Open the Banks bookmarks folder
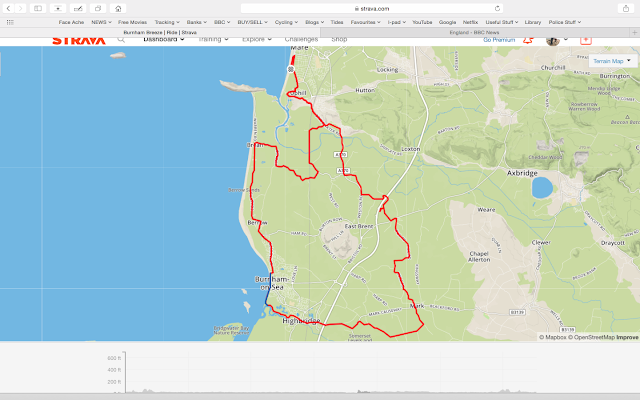Viewport: 640px width, 400px height. (197, 22)
